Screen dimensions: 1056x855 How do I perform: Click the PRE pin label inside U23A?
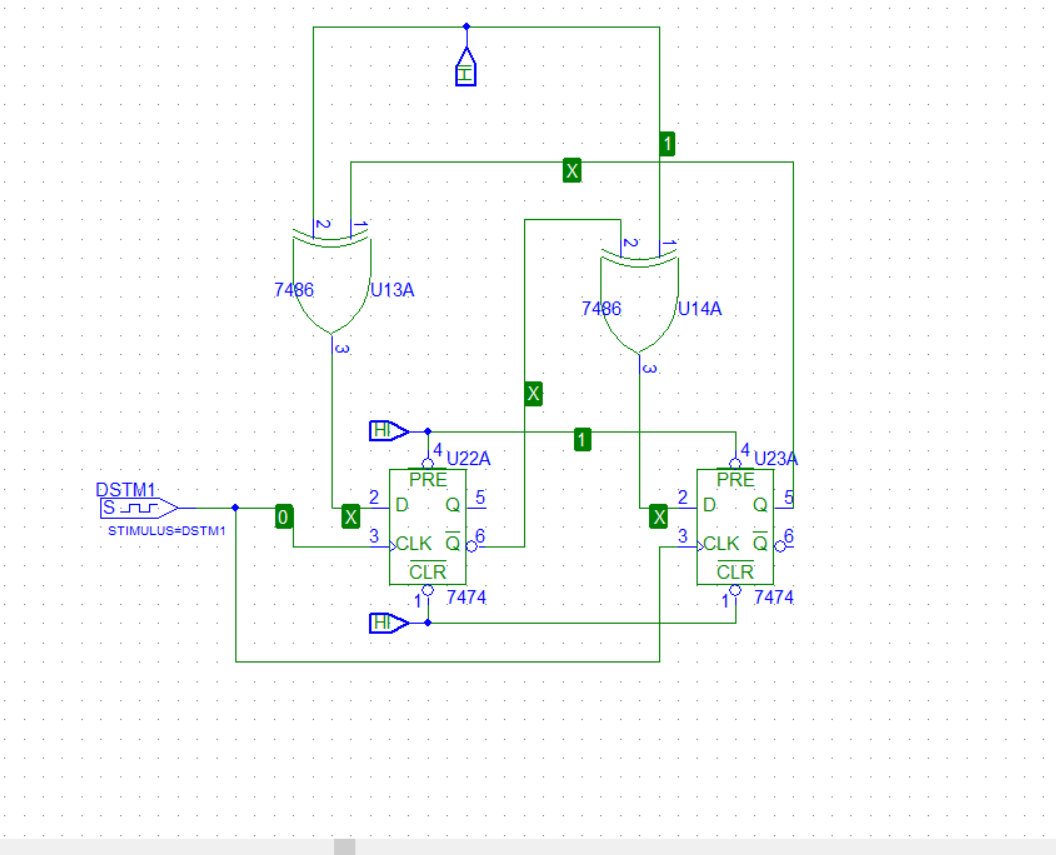(x=735, y=480)
